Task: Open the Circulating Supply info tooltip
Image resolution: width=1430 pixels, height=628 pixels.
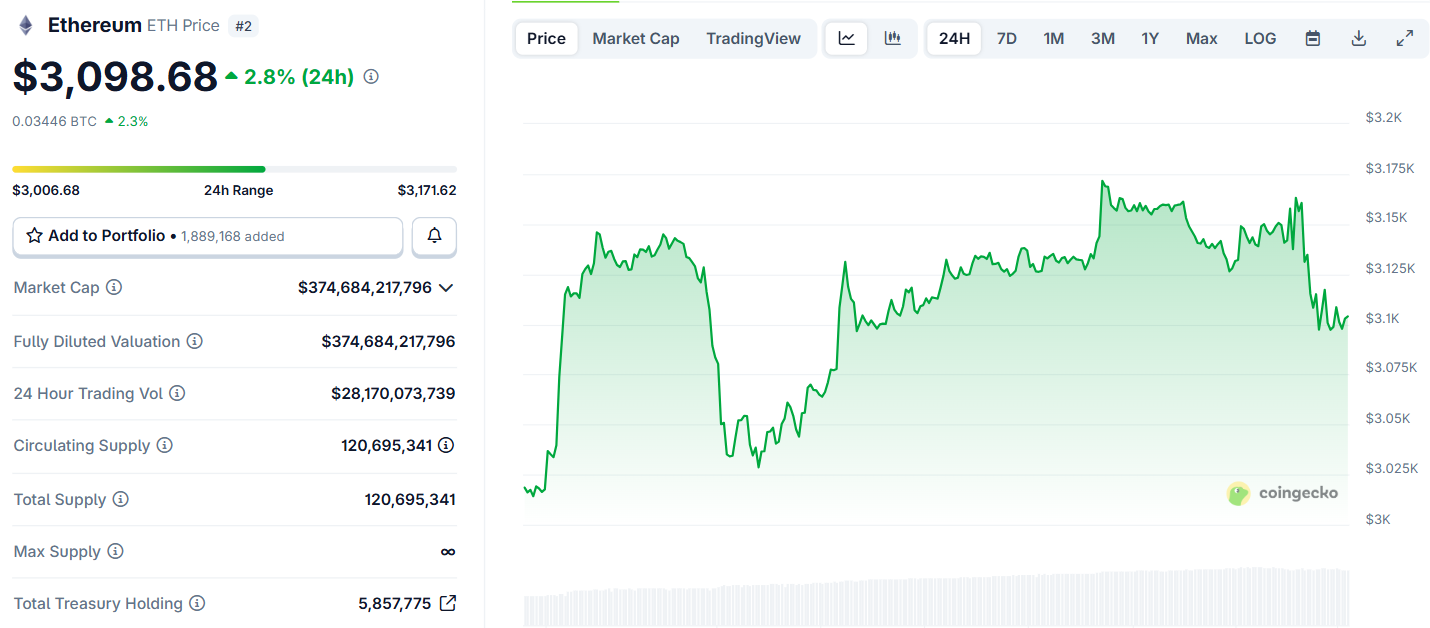Action: 166,446
